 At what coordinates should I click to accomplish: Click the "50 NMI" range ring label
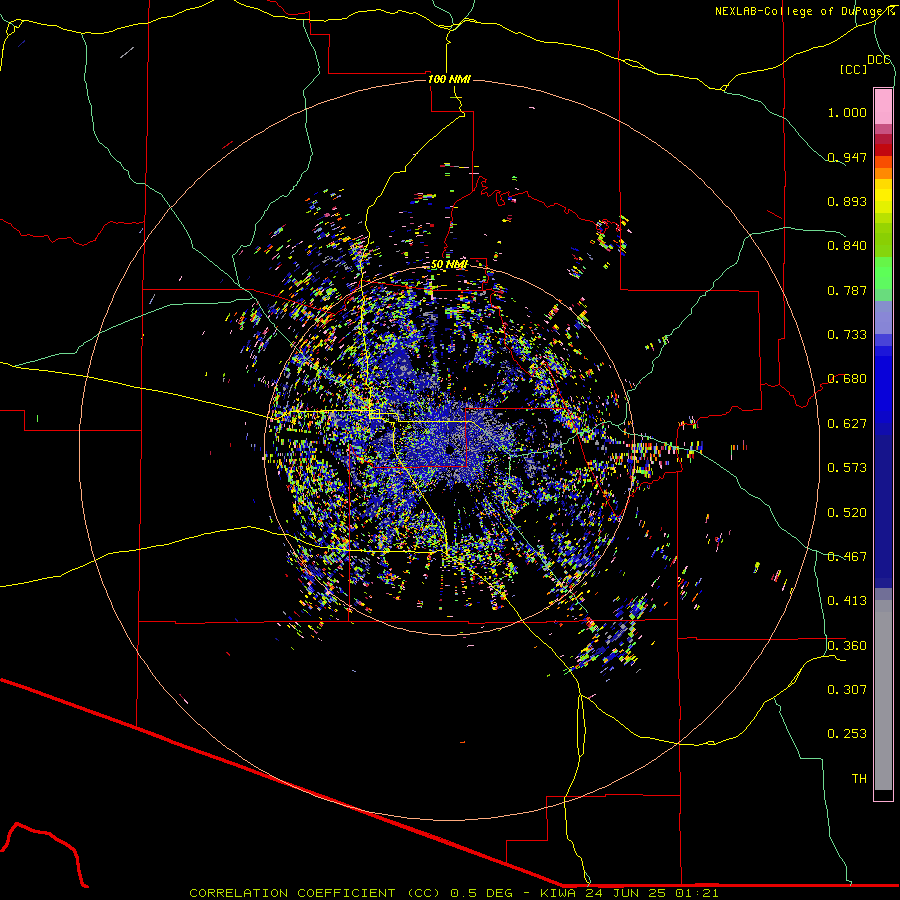point(449,265)
